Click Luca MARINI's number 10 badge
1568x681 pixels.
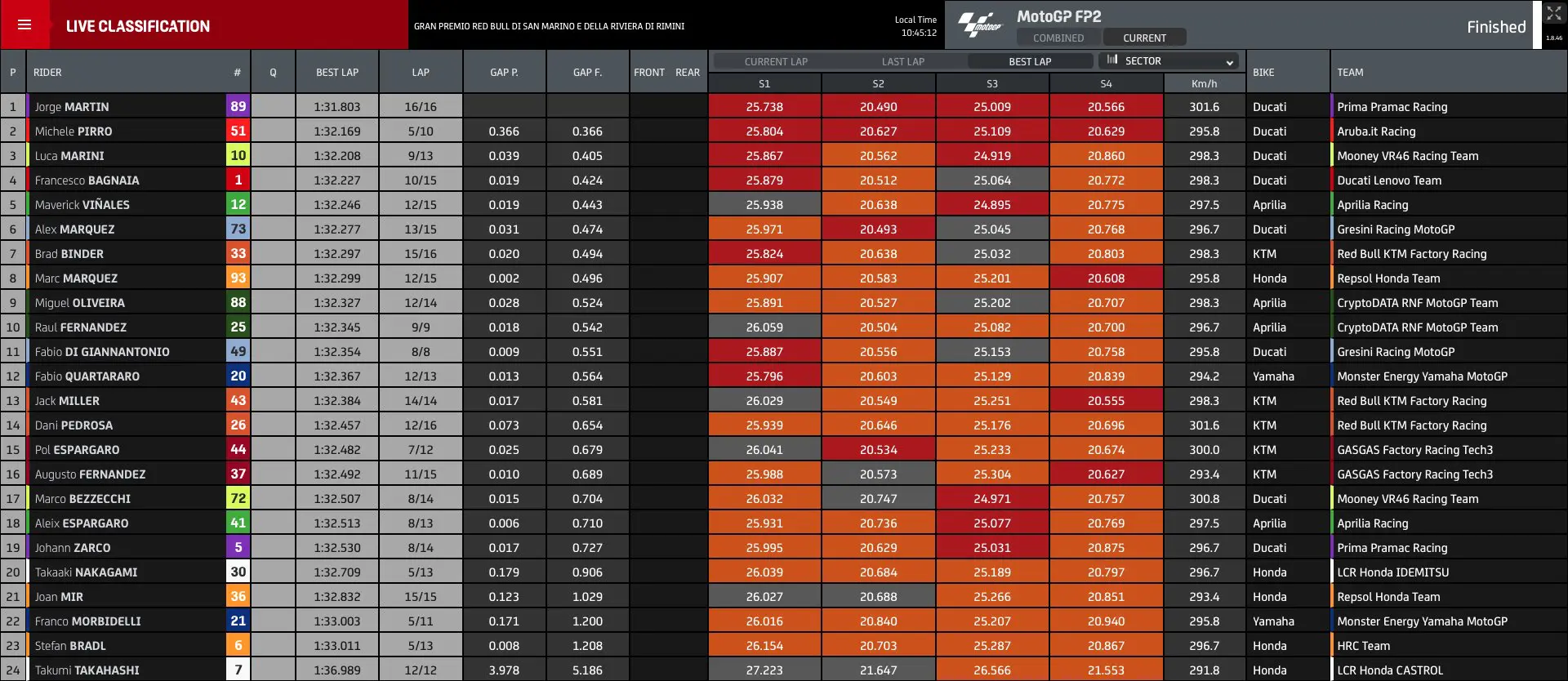(238, 155)
